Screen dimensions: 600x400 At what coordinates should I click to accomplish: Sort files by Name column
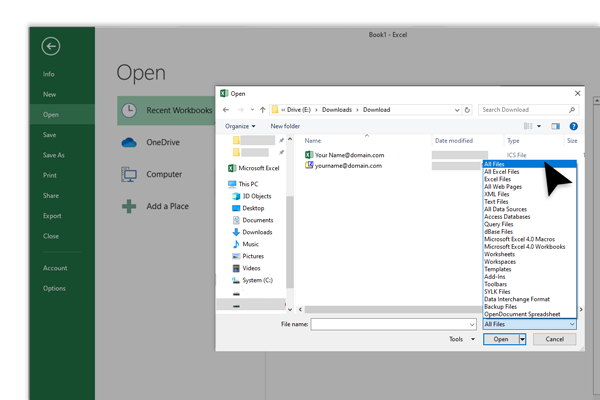313,140
